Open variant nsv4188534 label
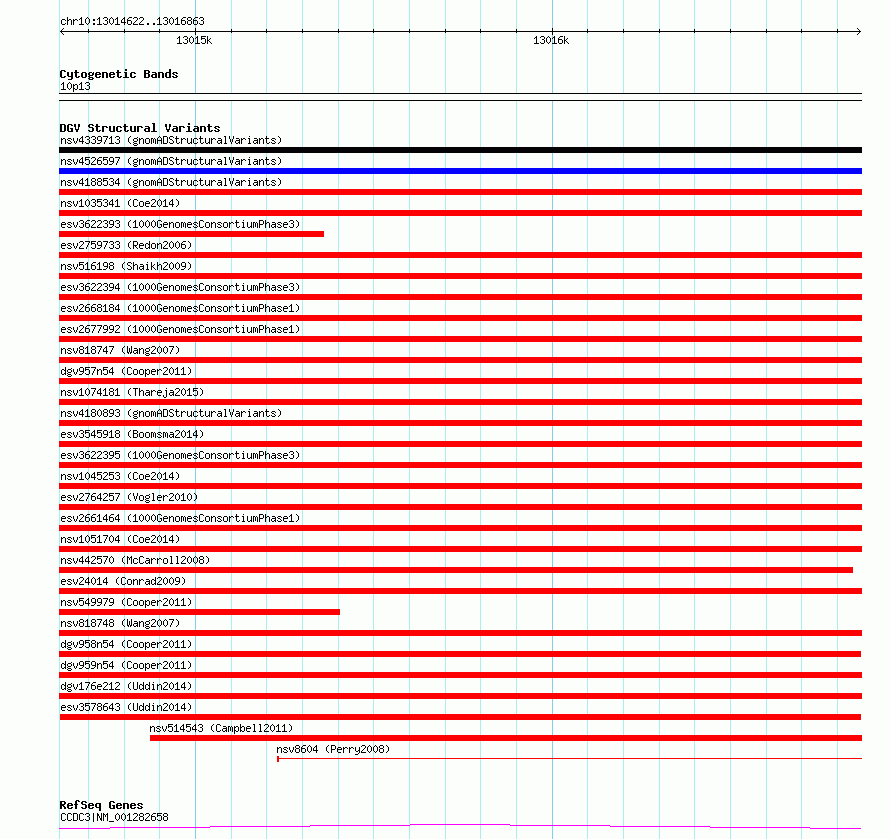 click(171, 182)
